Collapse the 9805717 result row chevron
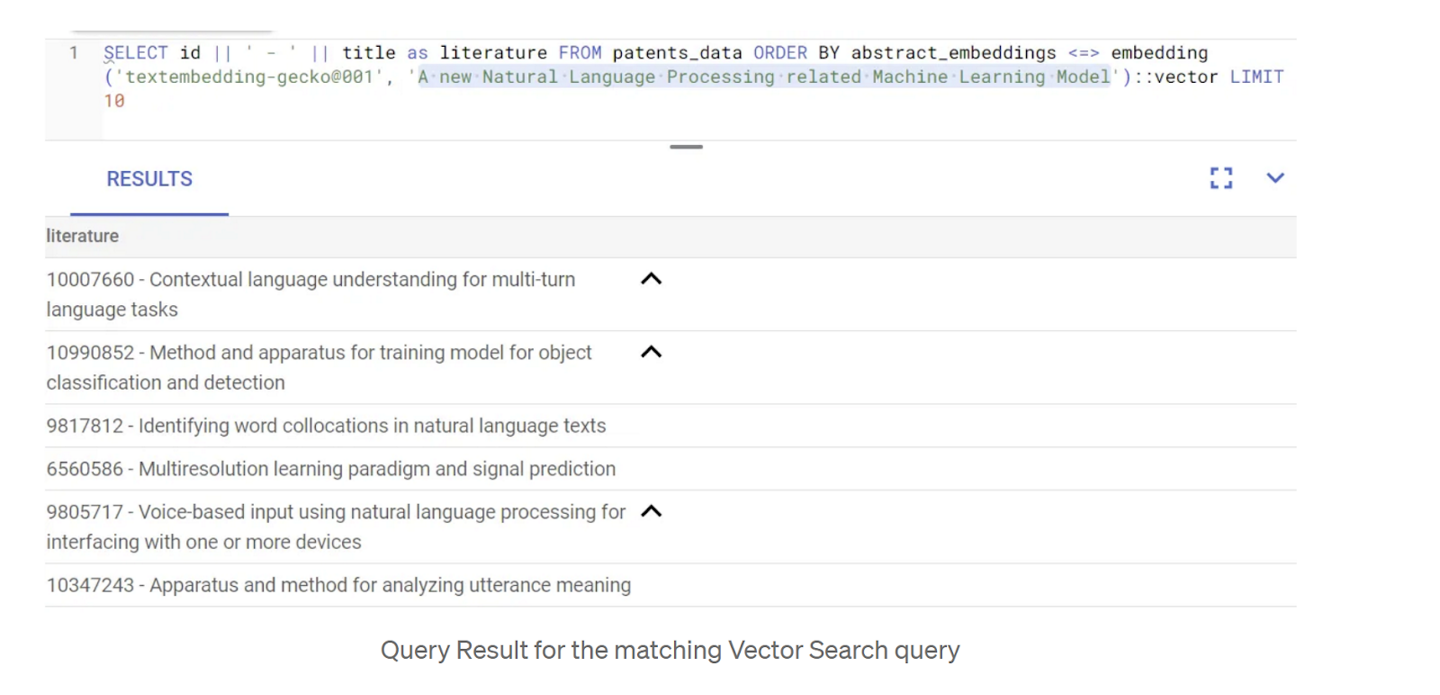The width and height of the screenshot is (1440, 695). 651,511
